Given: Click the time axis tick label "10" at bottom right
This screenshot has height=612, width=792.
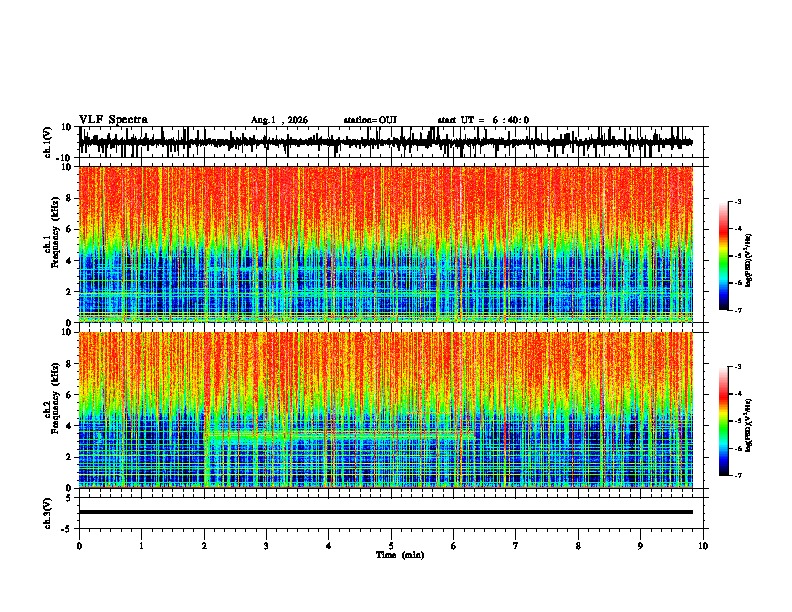Looking at the screenshot, I should tap(703, 546).
